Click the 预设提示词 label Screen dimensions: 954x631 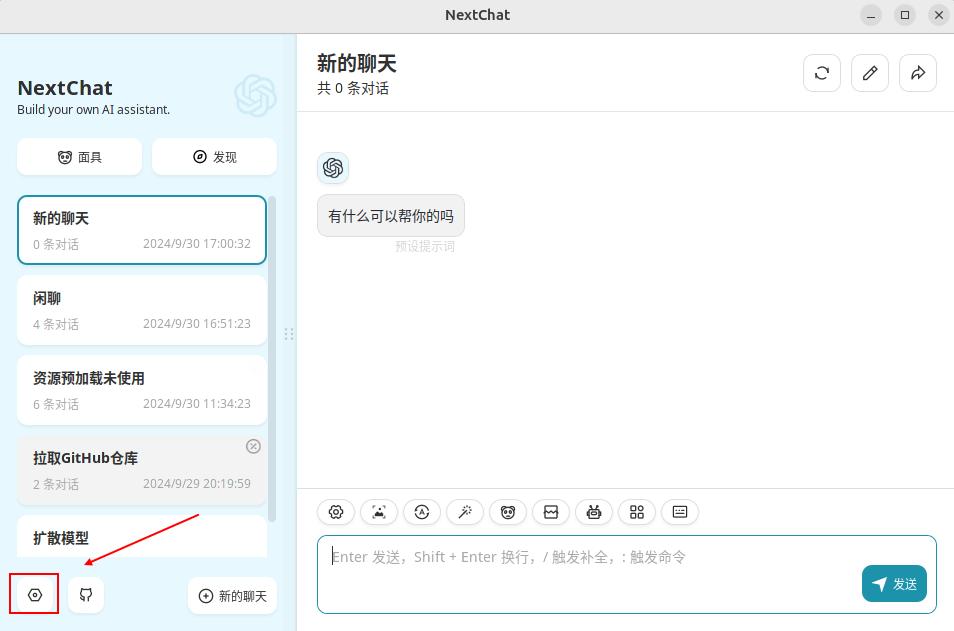pos(425,246)
